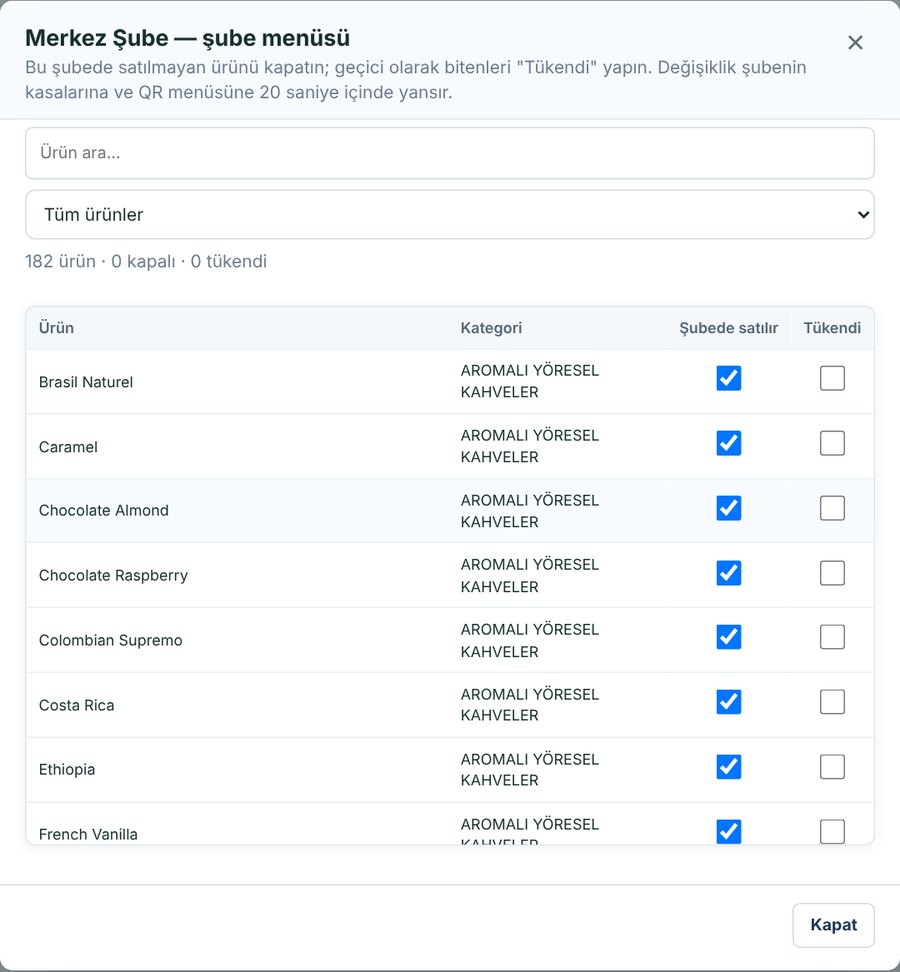Mark Colombian Supremo as Tükendi
The height and width of the screenshot is (972, 900).
tap(832, 637)
